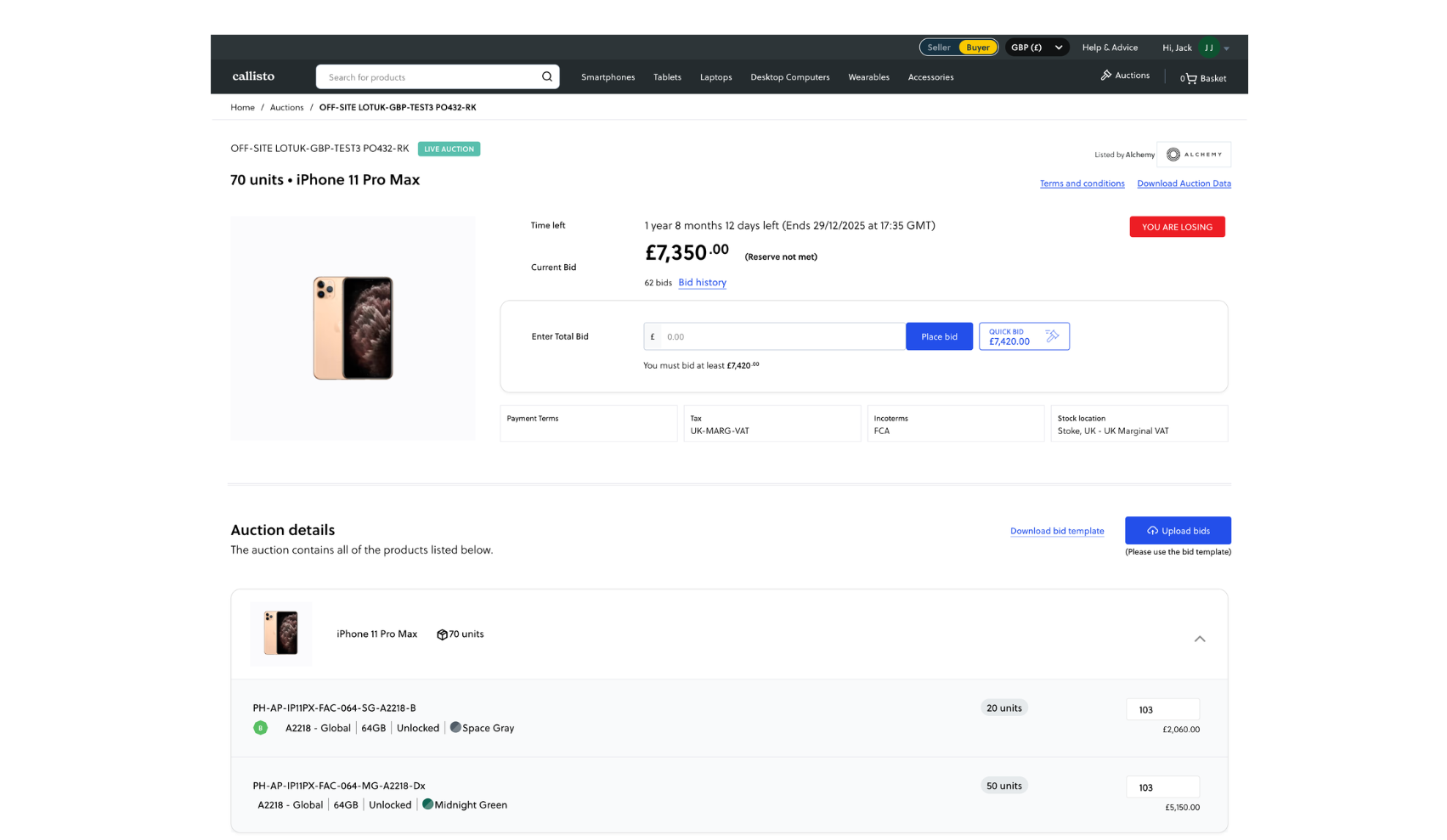
Task: Click the Incoterms FCA box
Action: tap(955, 424)
